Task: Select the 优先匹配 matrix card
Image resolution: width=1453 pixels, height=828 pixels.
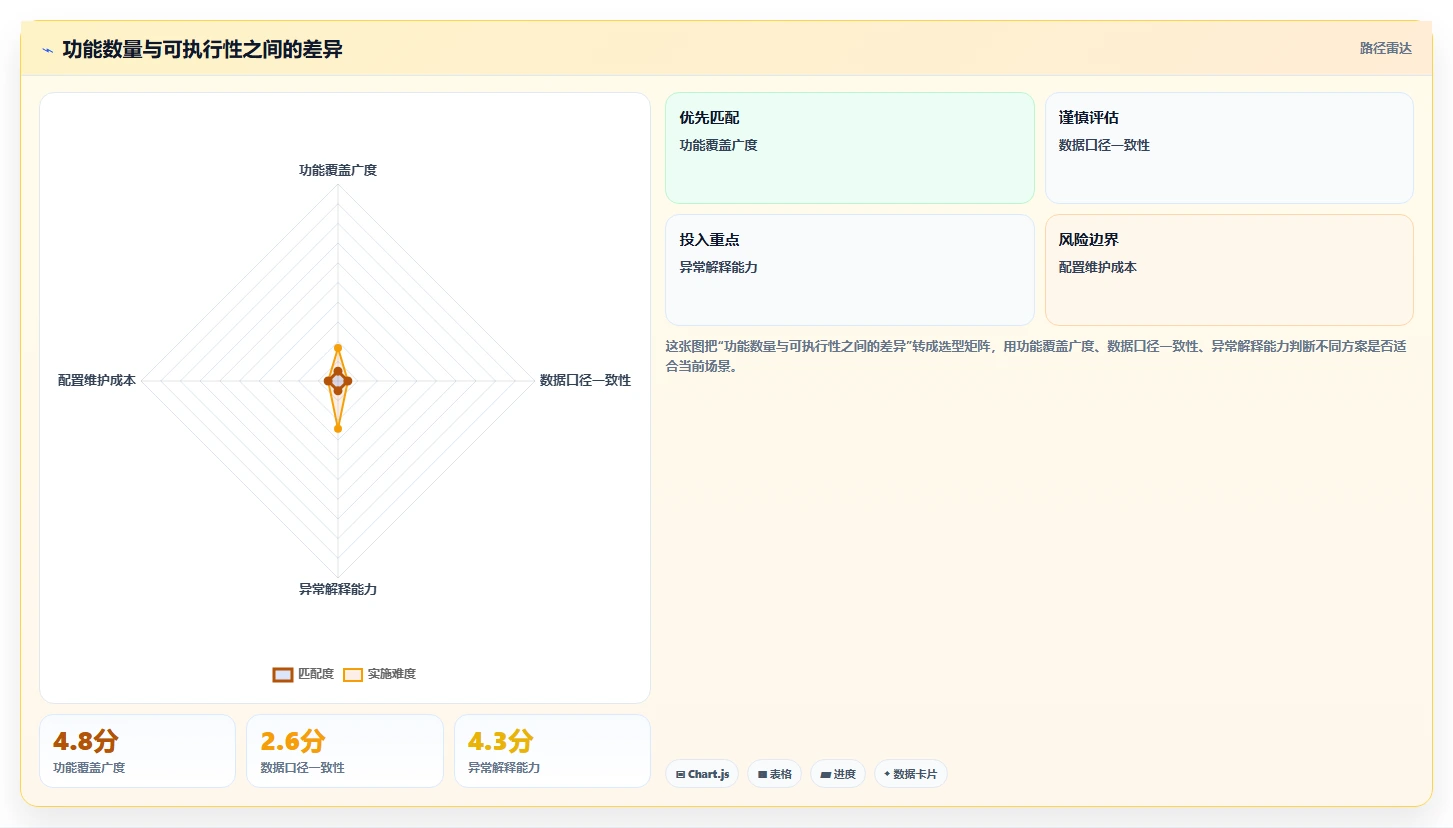Action: click(850, 148)
